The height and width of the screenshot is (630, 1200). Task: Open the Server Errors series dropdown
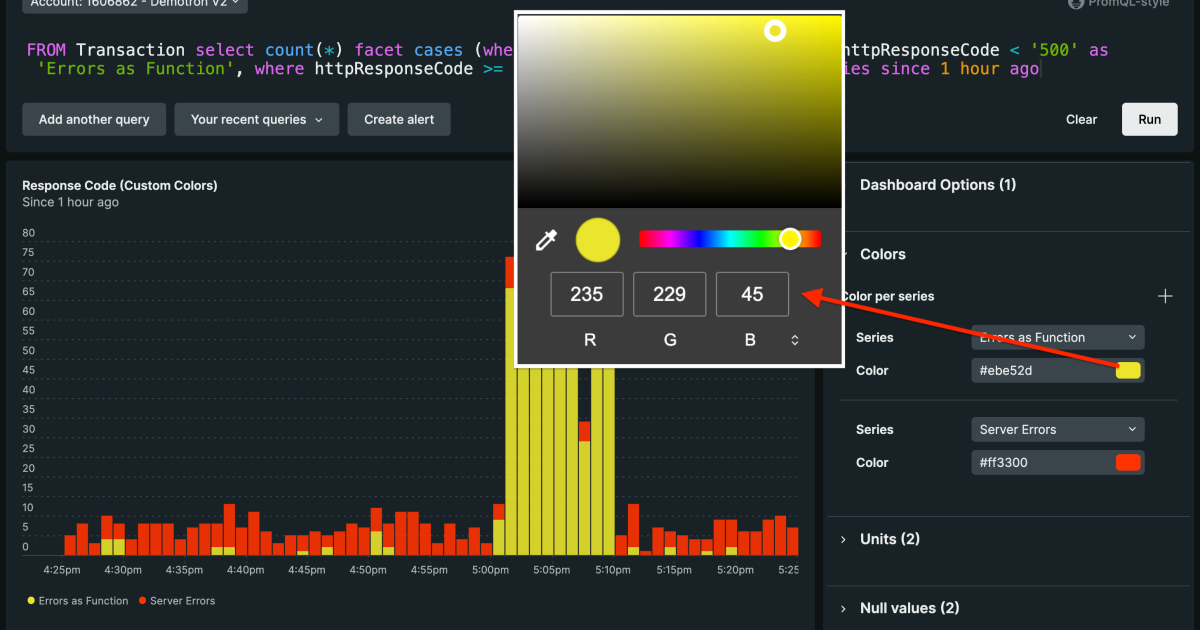pyautogui.click(x=1057, y=429)
